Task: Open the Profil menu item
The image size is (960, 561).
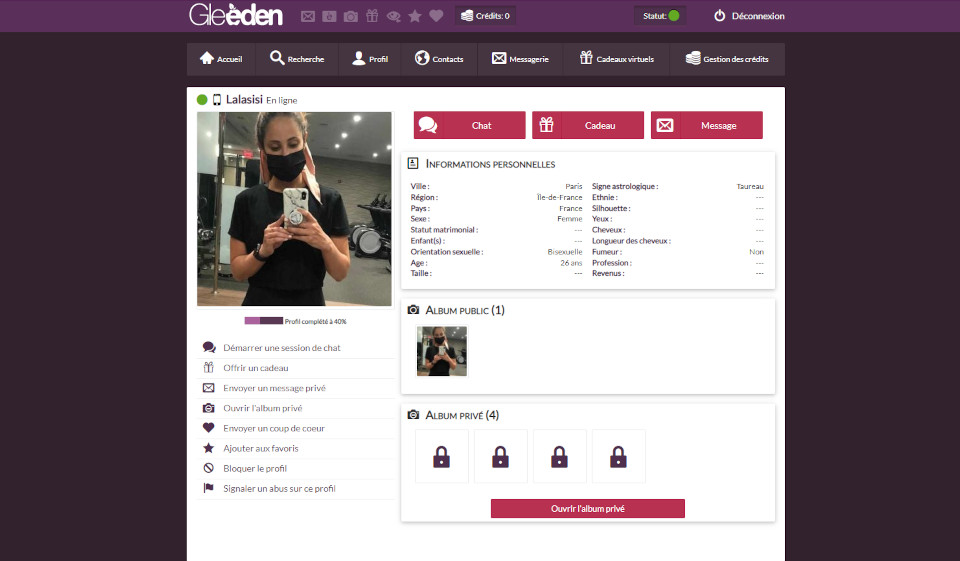Action: click(370, 59)
